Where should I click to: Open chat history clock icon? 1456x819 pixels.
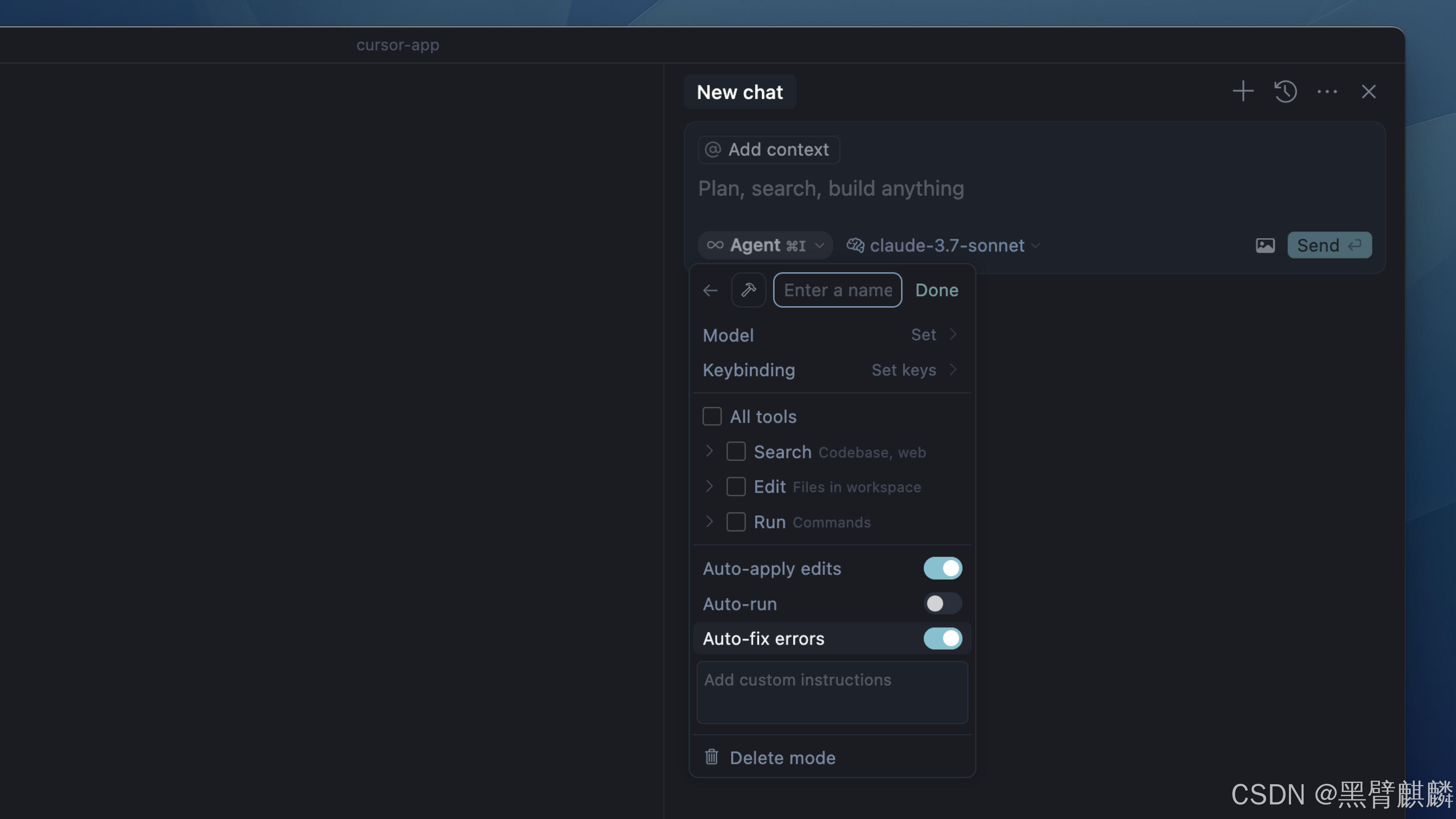click(1285, 91)
